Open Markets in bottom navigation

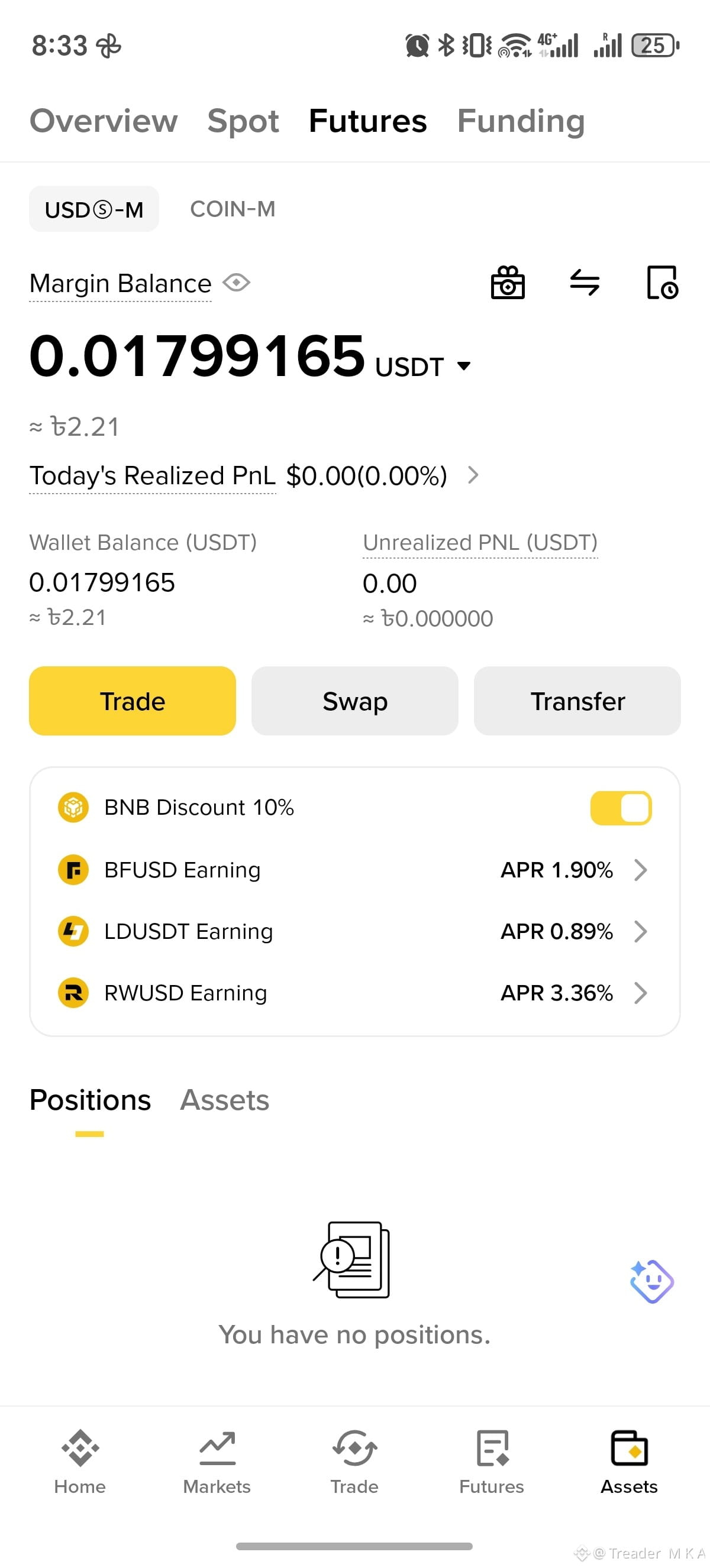[217, 1462]
